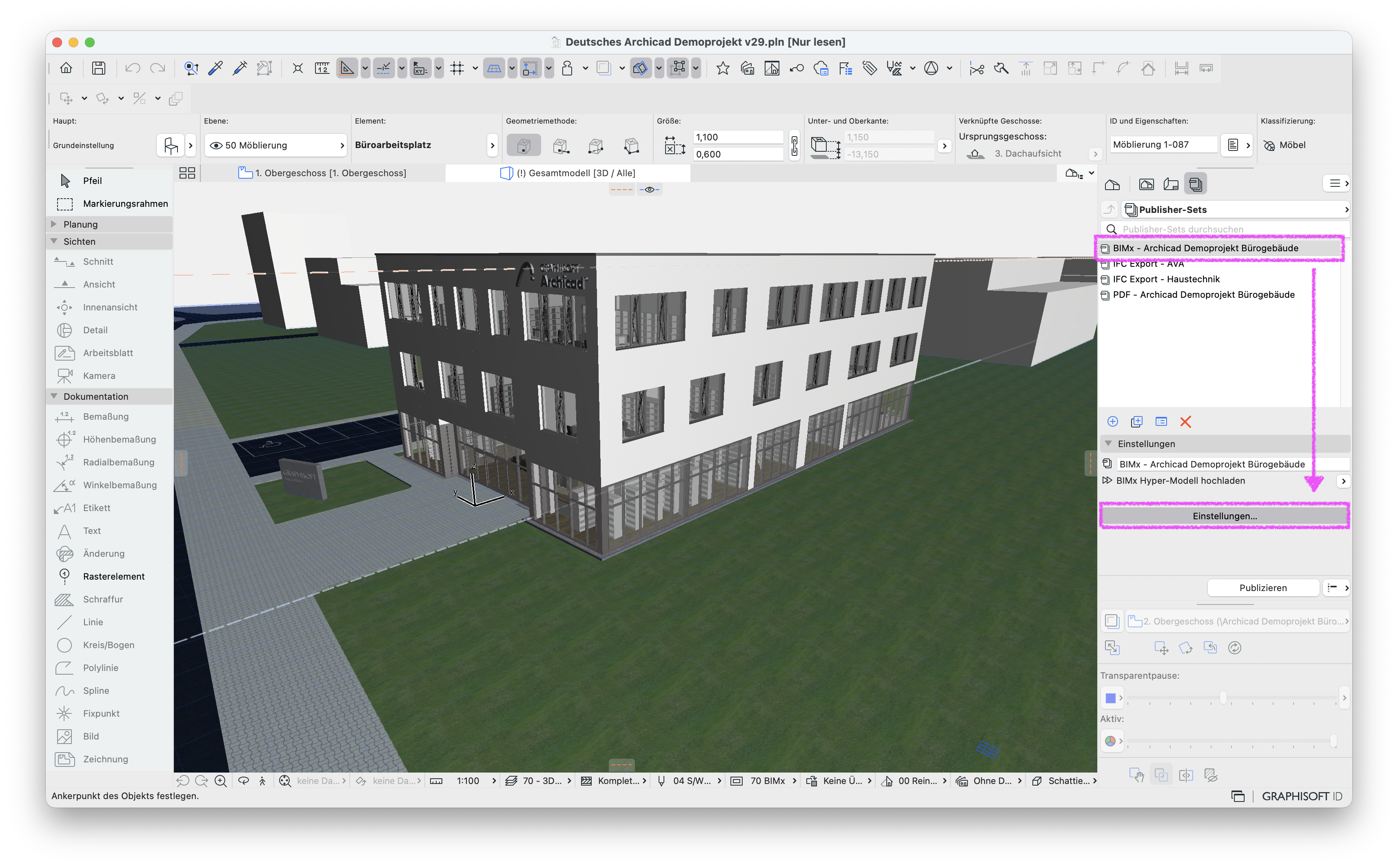The image size is (1398, 868).
Task: Click the Favorites star icon
Action: 723,68
